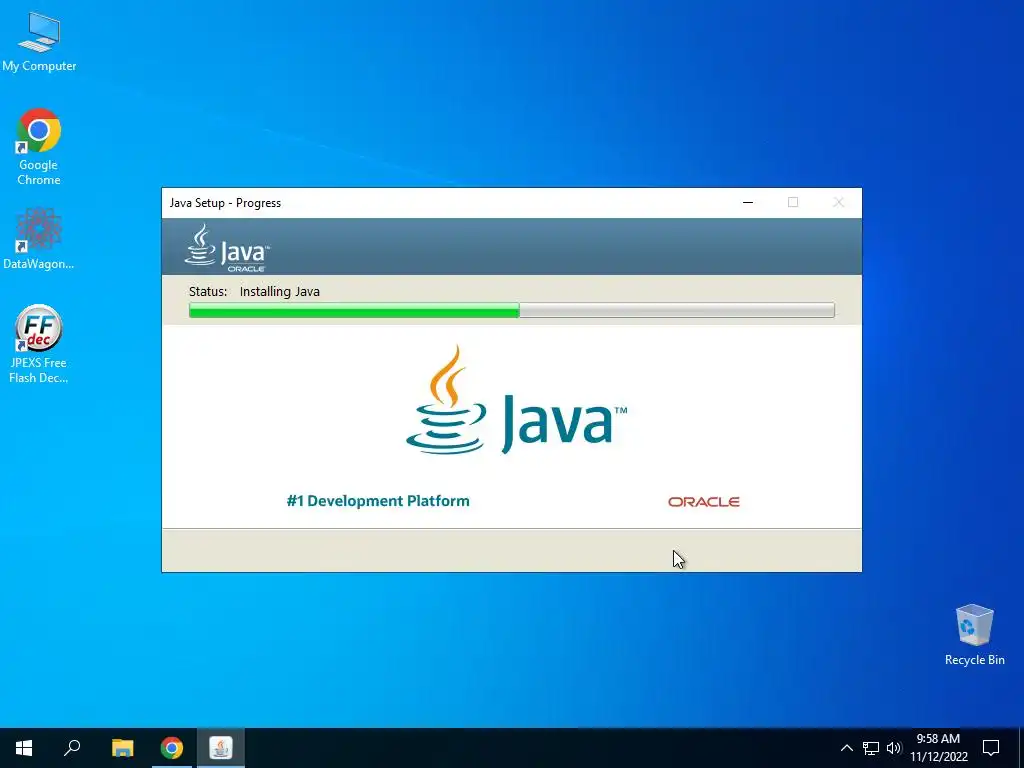Image resolution: width=1024 pixels, height=768 pixels.
Task: Click the red ORACLE logo text
Action: pyautogui.click(x=703, y=502)
